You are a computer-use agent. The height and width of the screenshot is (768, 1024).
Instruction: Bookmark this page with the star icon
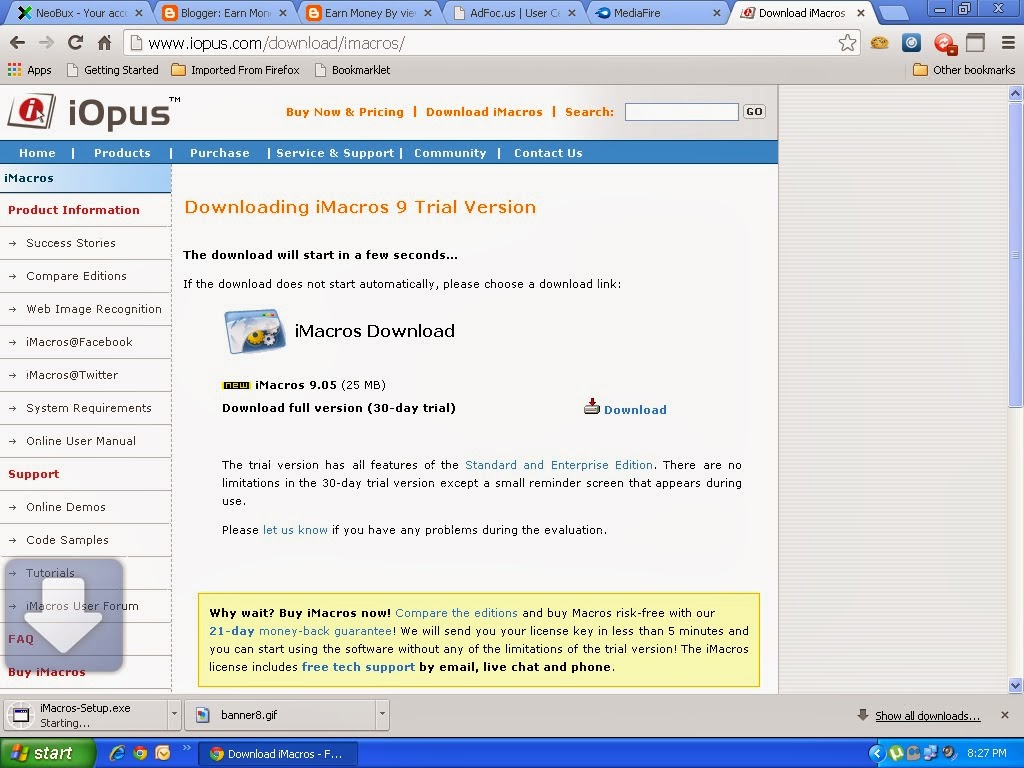[847, 43]
